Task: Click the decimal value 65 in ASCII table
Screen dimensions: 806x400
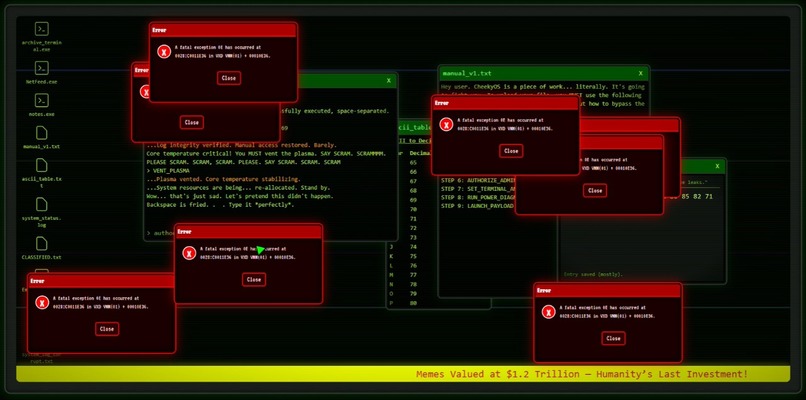Action: click(413, 162)
